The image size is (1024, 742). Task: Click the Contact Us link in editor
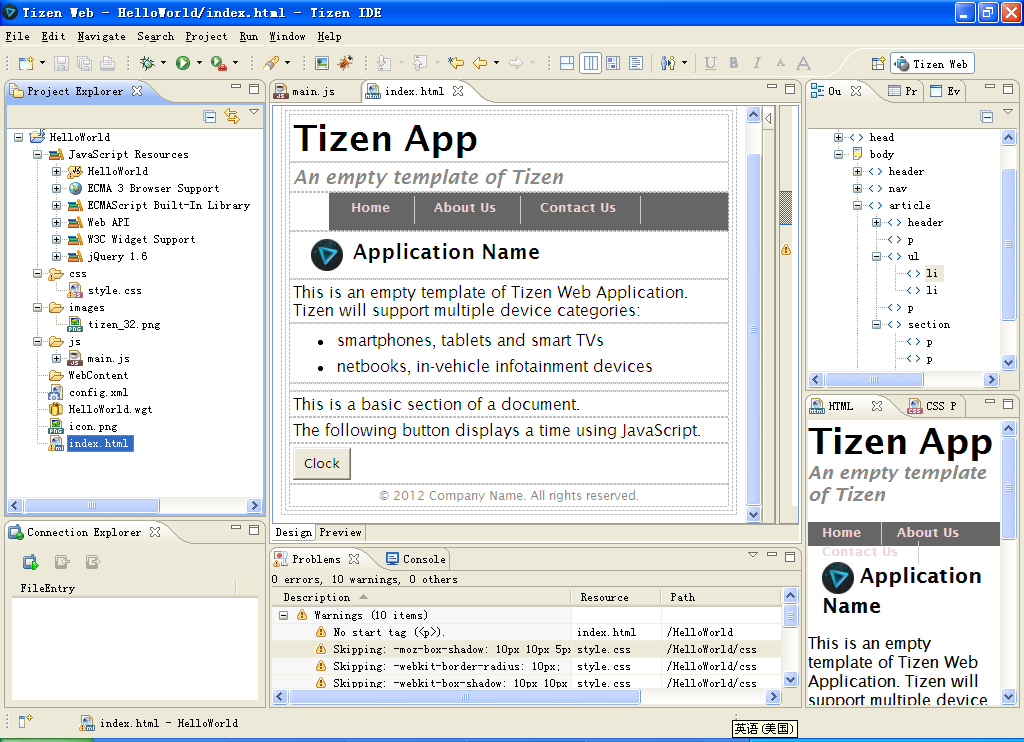tap(577, 208)
